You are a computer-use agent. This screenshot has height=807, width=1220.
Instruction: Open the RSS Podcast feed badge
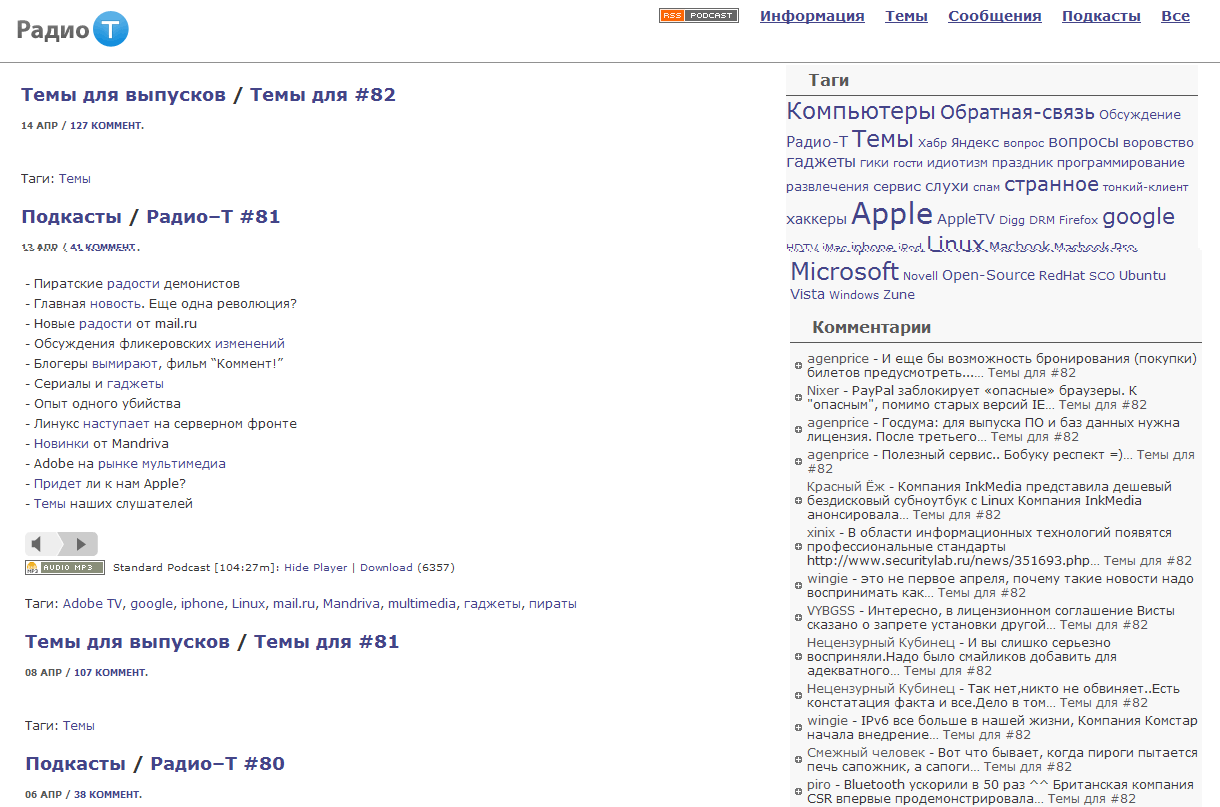click(x=698, y=15)
